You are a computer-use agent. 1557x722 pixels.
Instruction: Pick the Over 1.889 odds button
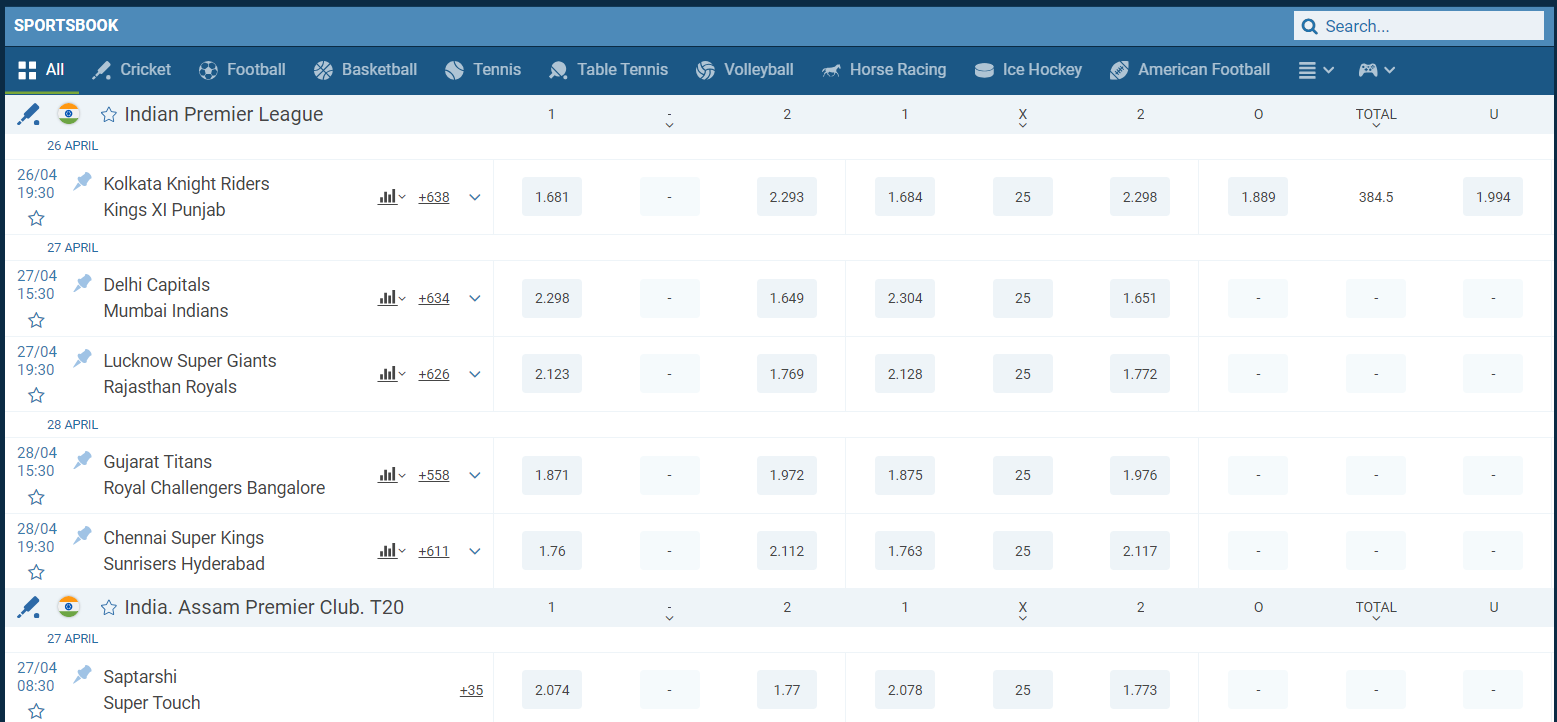[1258, 197]
